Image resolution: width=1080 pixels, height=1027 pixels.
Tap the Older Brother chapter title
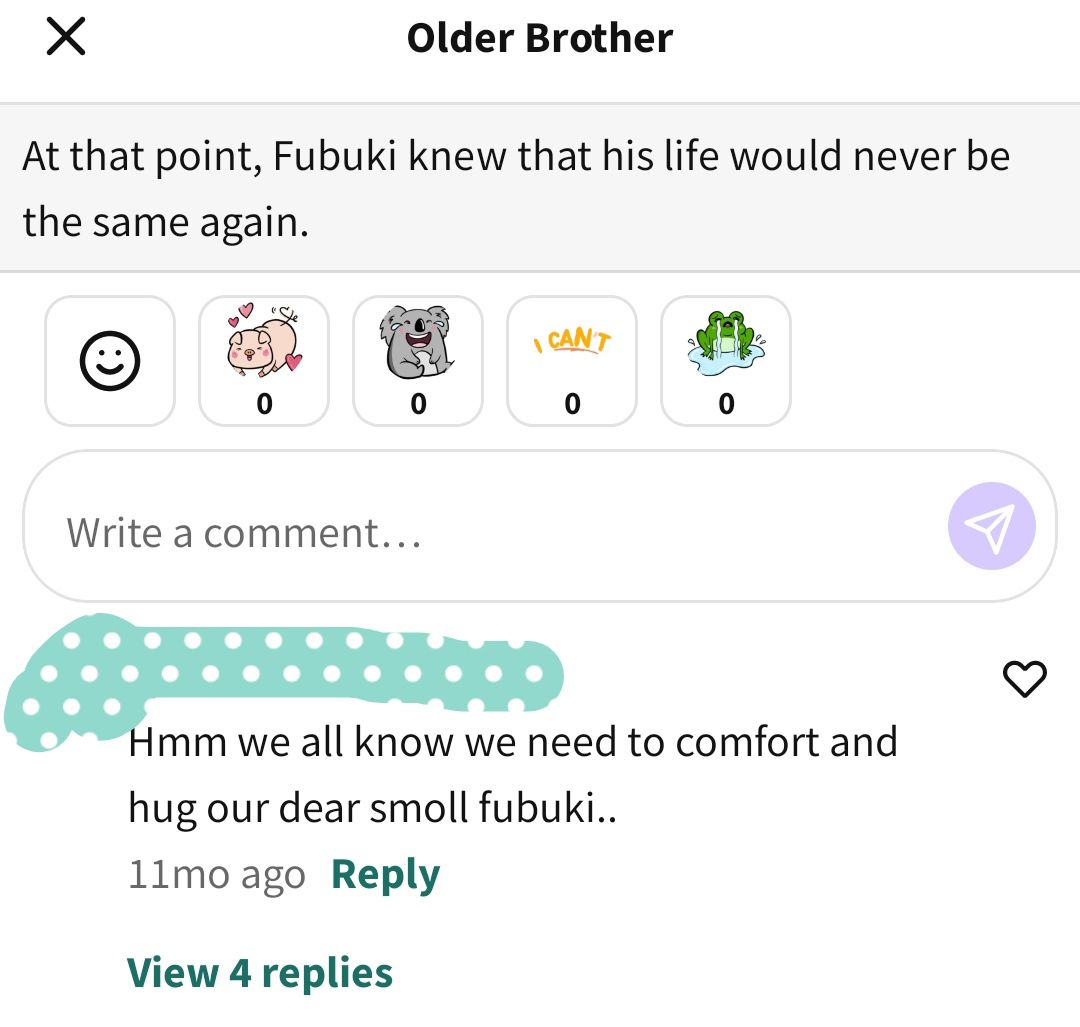tap(540, 38)
